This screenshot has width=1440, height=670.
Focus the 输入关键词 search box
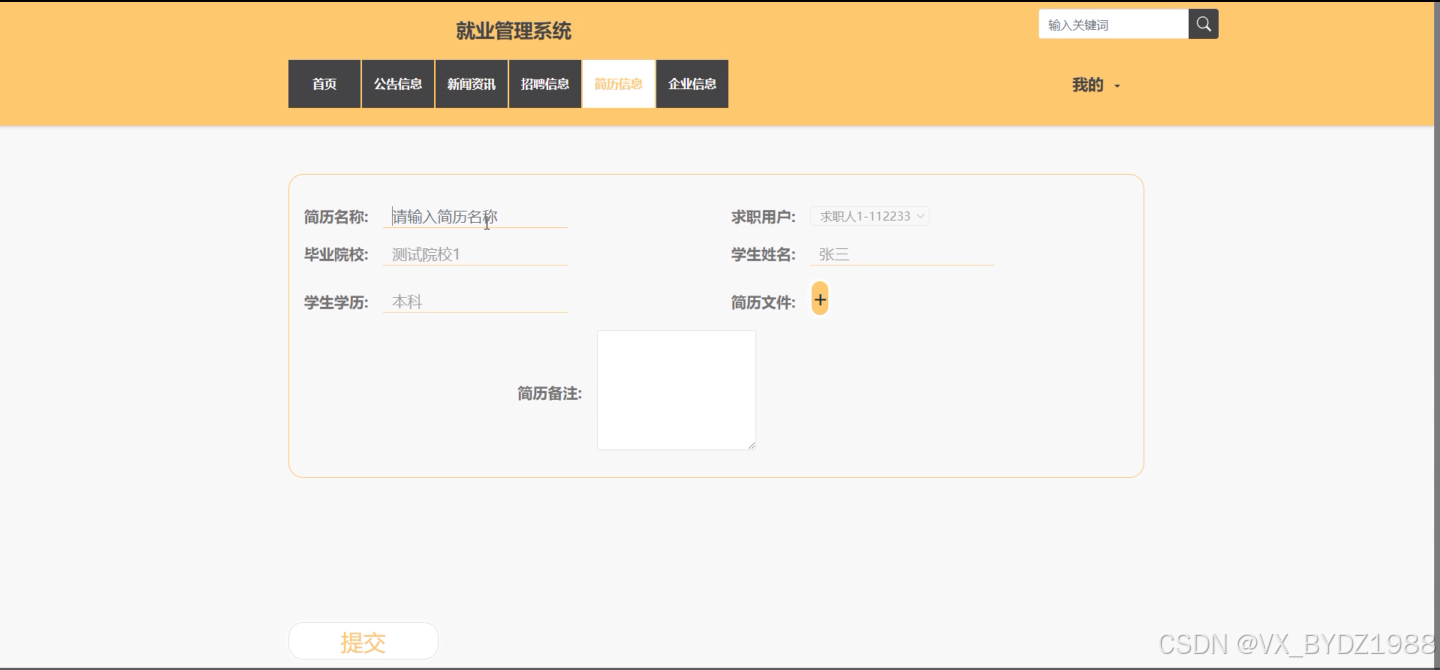tap(1114, 24)
